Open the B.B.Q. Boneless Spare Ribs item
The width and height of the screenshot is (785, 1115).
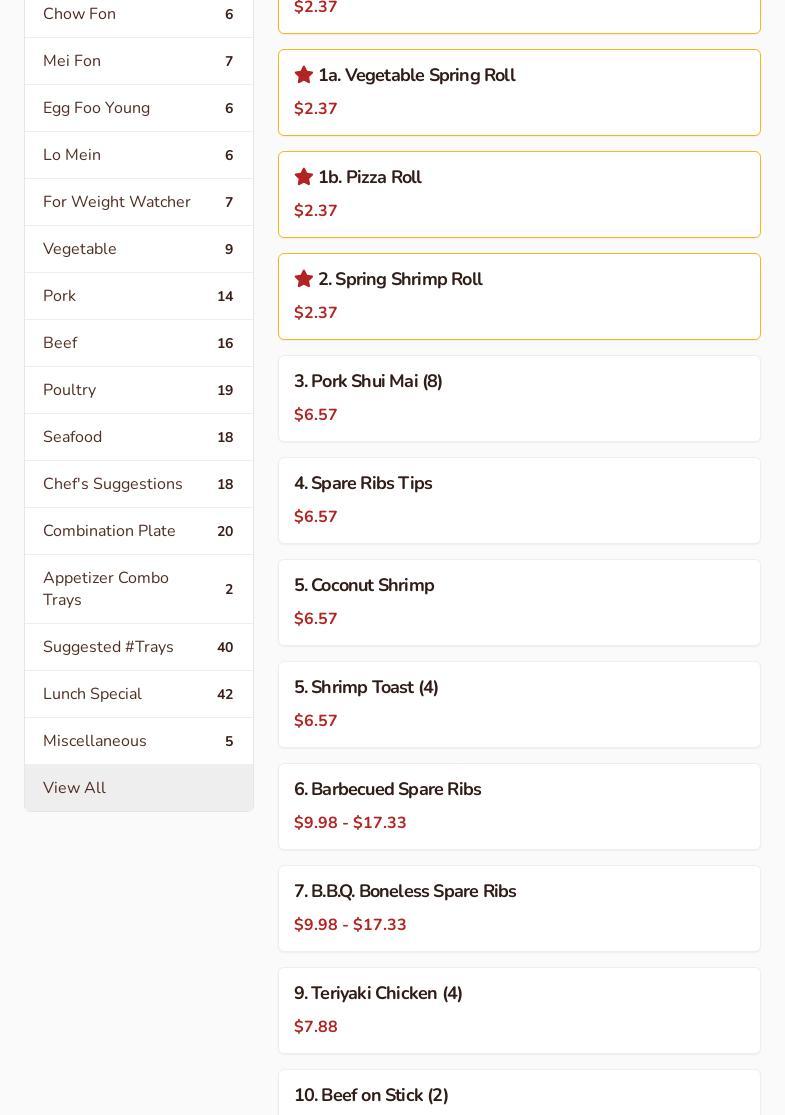[x=519, y=908]
